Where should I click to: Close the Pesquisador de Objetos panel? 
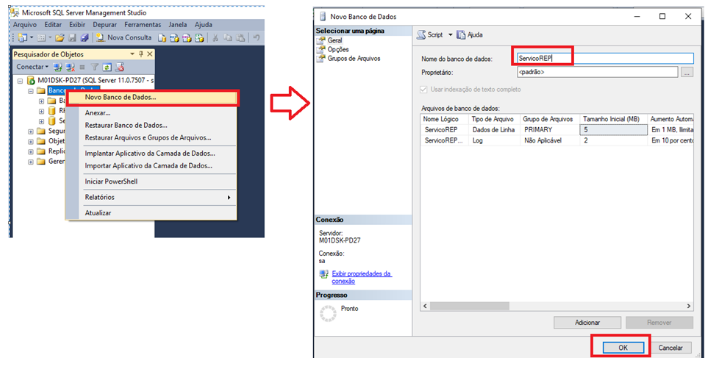coord(150,54)
